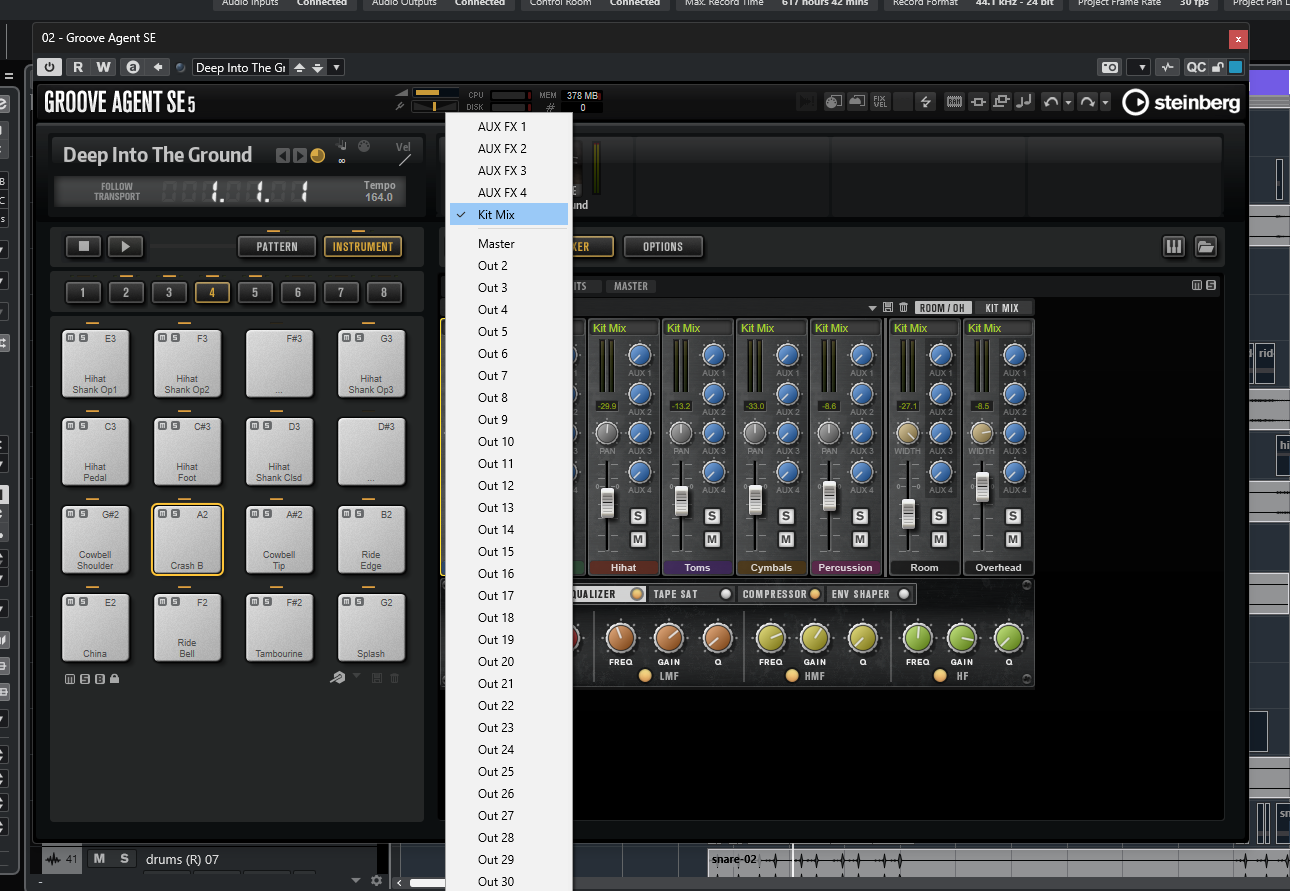Viewport: 1290px width, 891px height.
Task: Toggle the Env Shaper effect LED
Action: (904, 594)
